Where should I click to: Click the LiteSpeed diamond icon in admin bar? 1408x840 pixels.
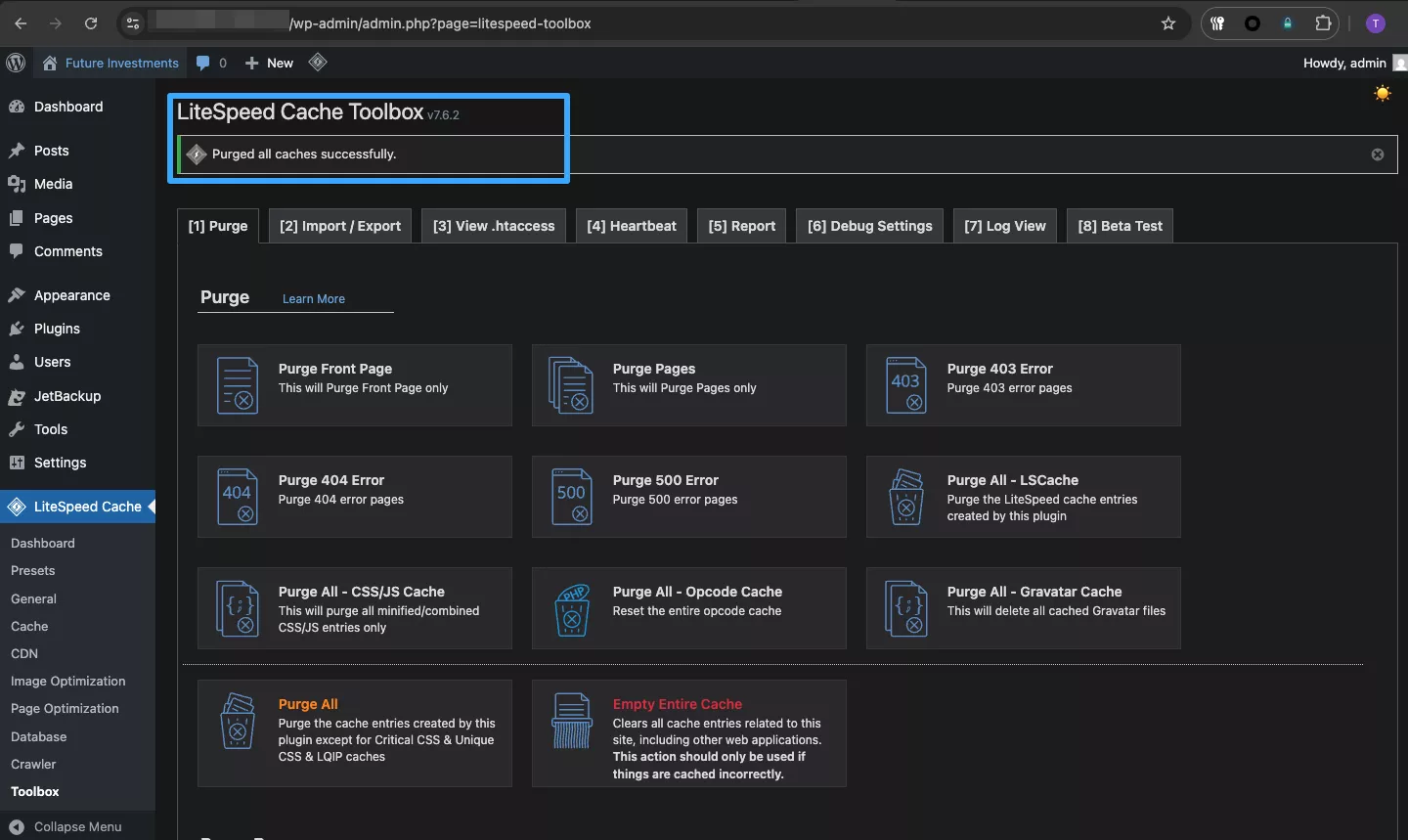(318, 63)
